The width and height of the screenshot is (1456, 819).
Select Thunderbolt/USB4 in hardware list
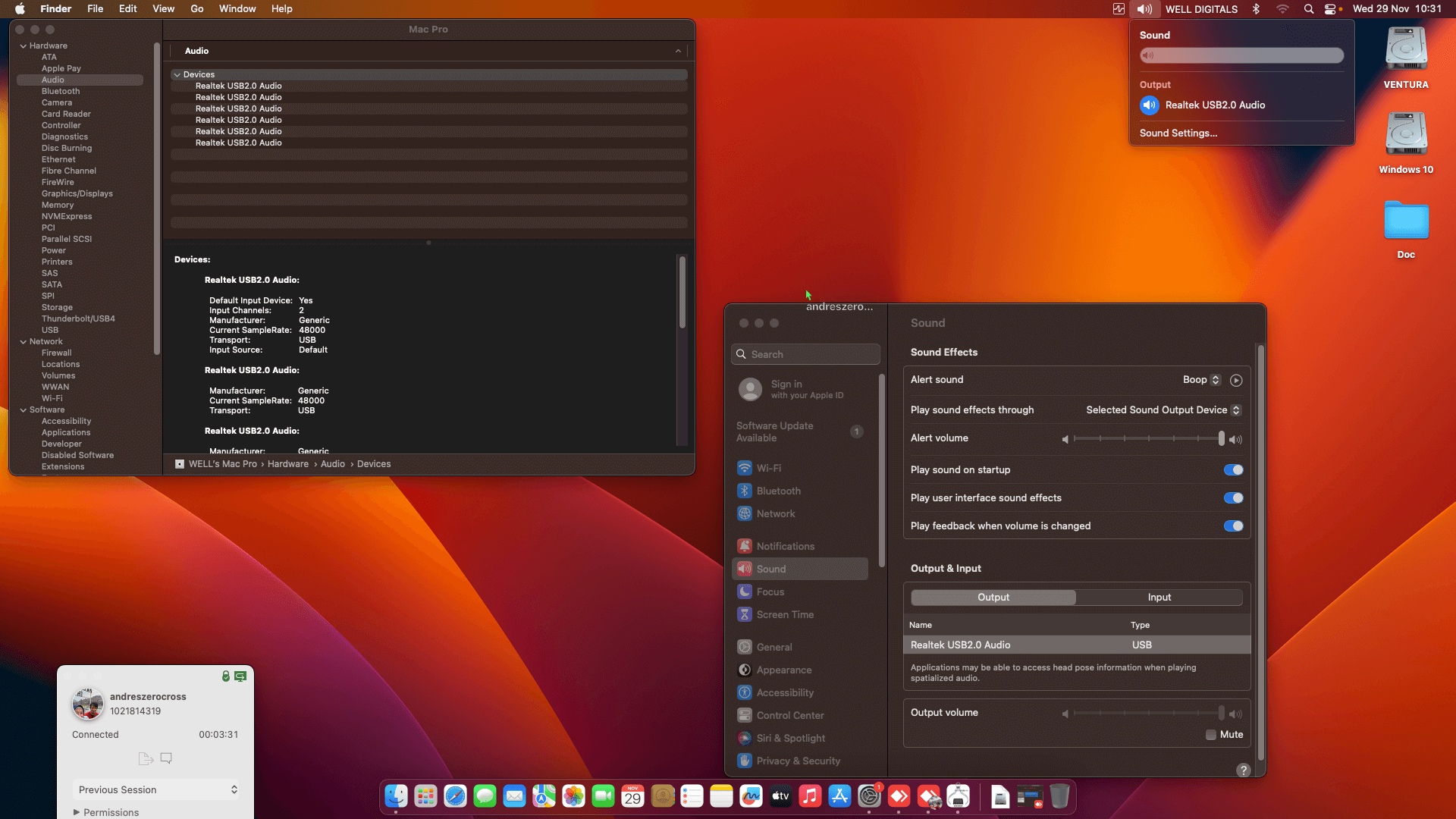click(78, 319)
